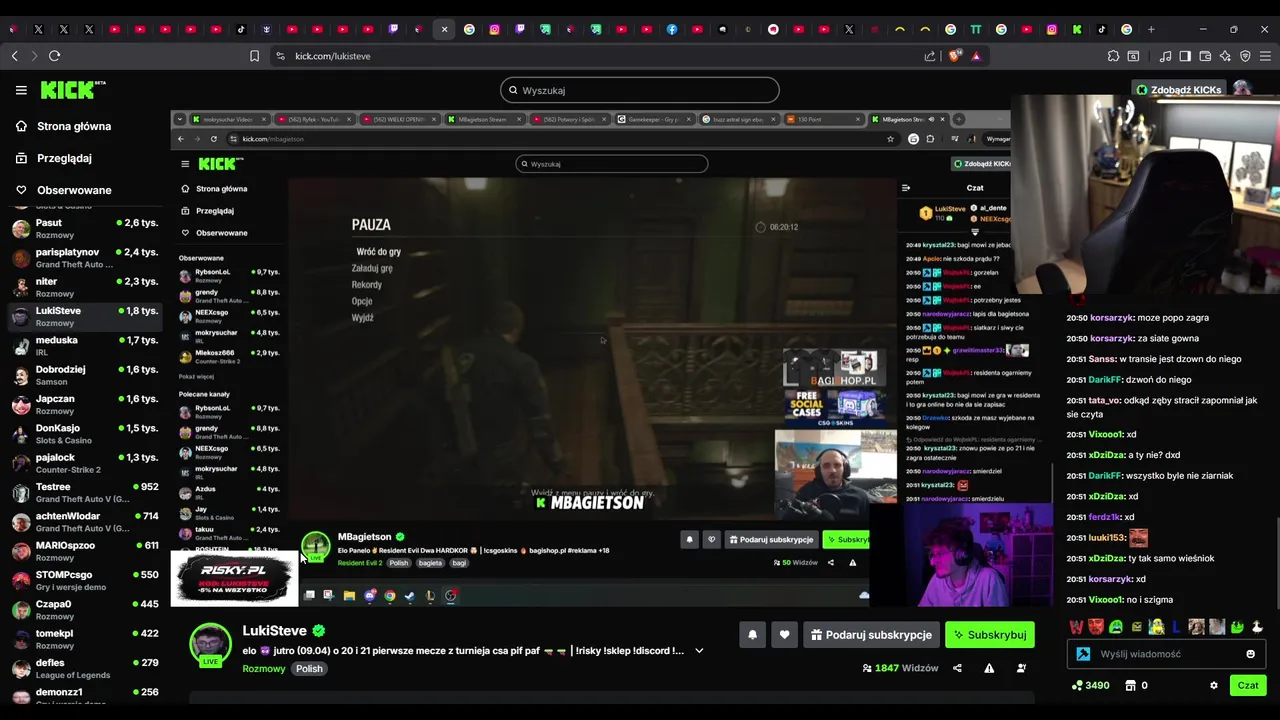Open Dobrodziej channel in followed list
Image resolution: width=1280 pixels, height=720 pixels.
tap(85, 375)
